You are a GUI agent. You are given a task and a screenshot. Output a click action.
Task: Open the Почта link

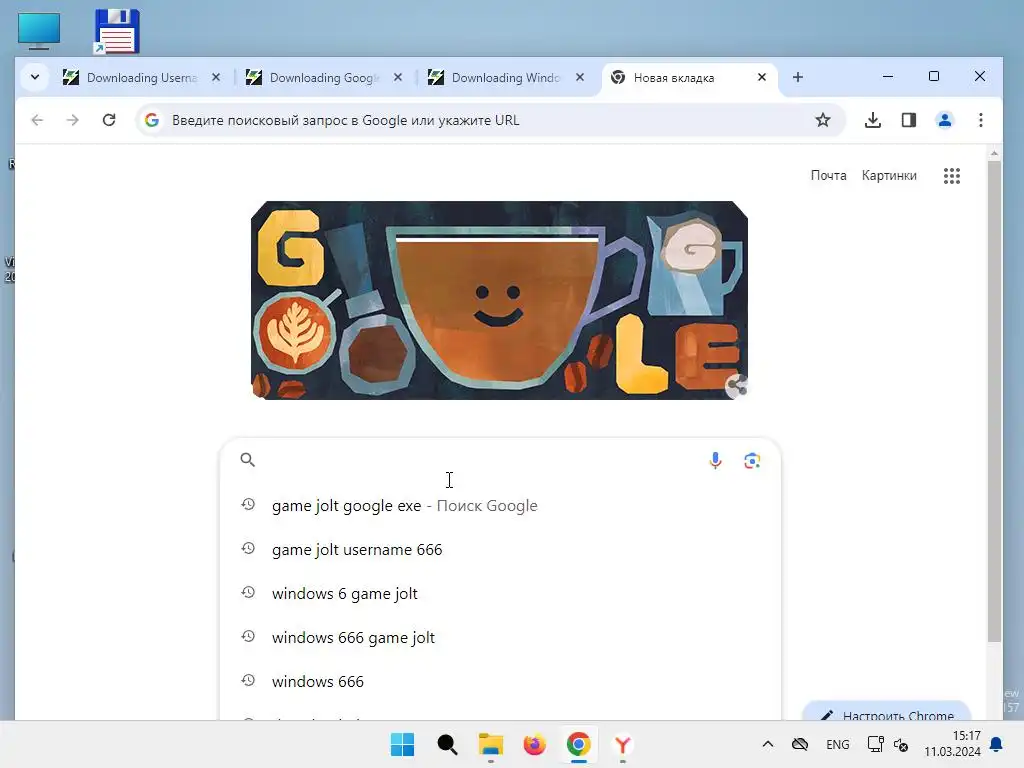828,176
